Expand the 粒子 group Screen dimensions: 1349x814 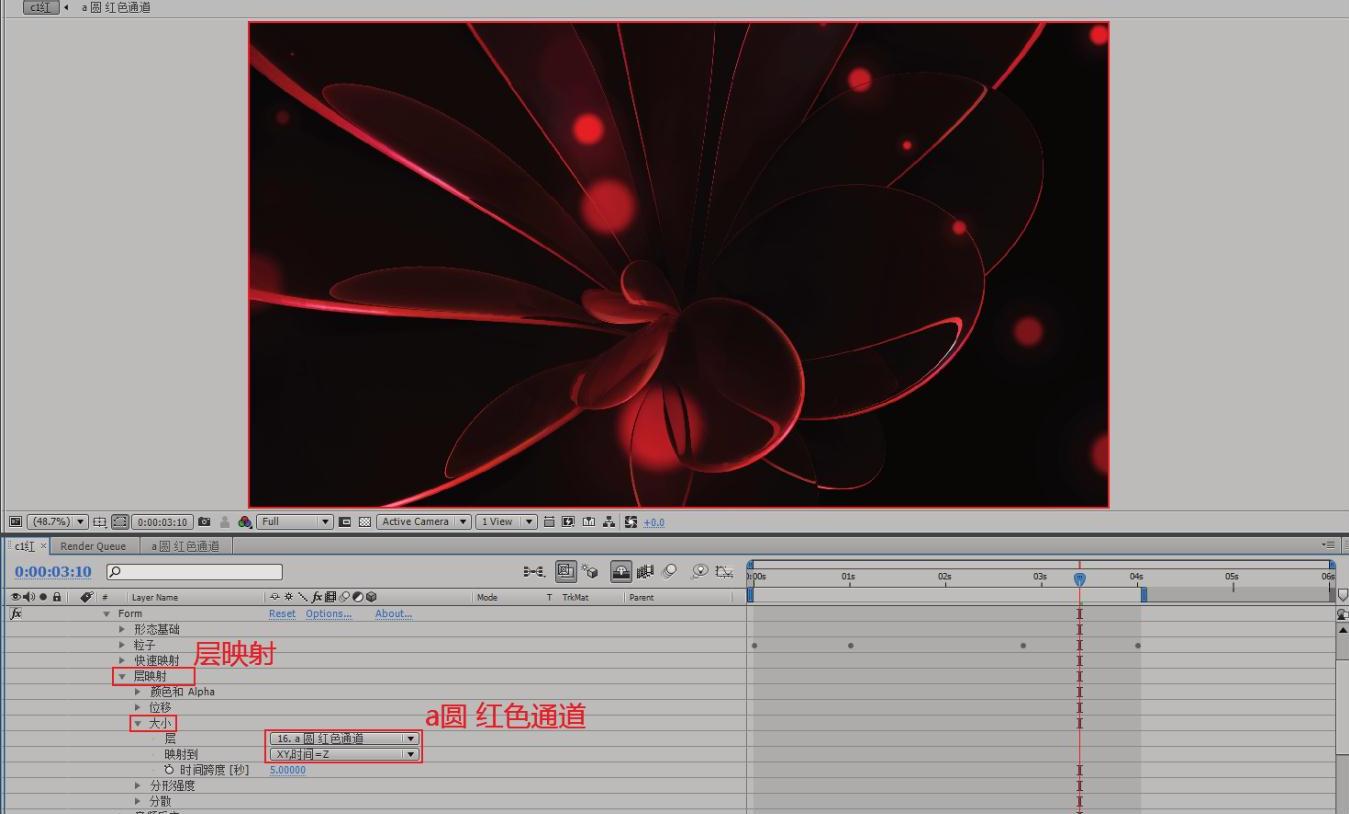[x=122, y=645]
